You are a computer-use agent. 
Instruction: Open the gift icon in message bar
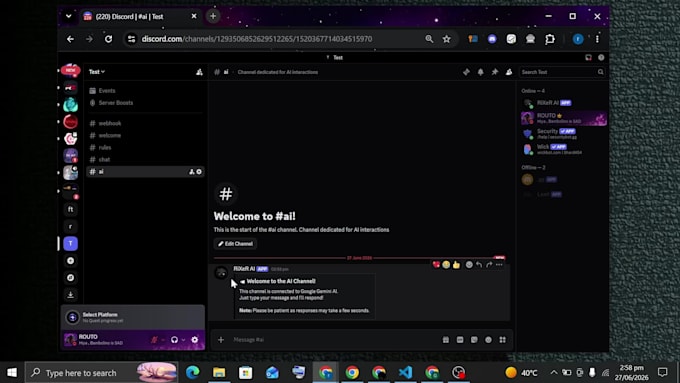point(446,340)
